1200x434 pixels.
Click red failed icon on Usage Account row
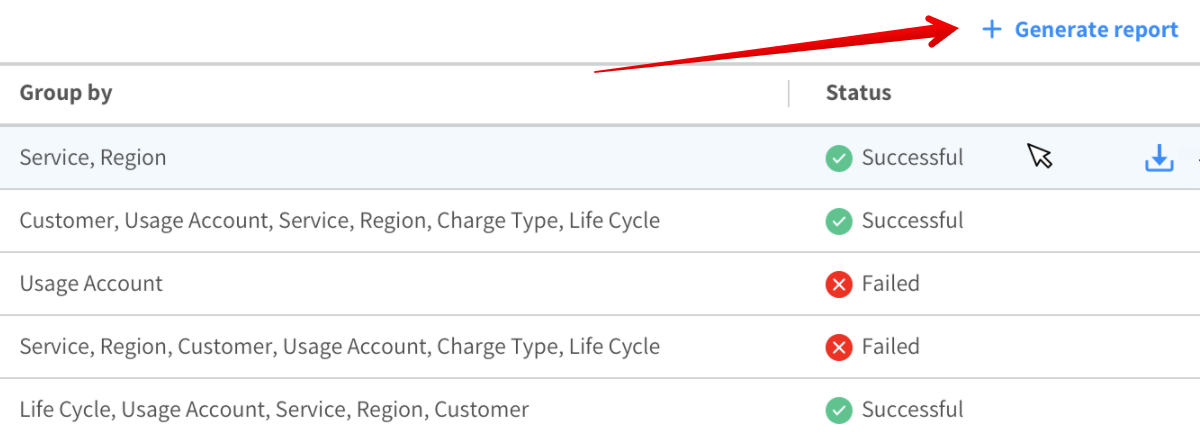click(839, 284)
